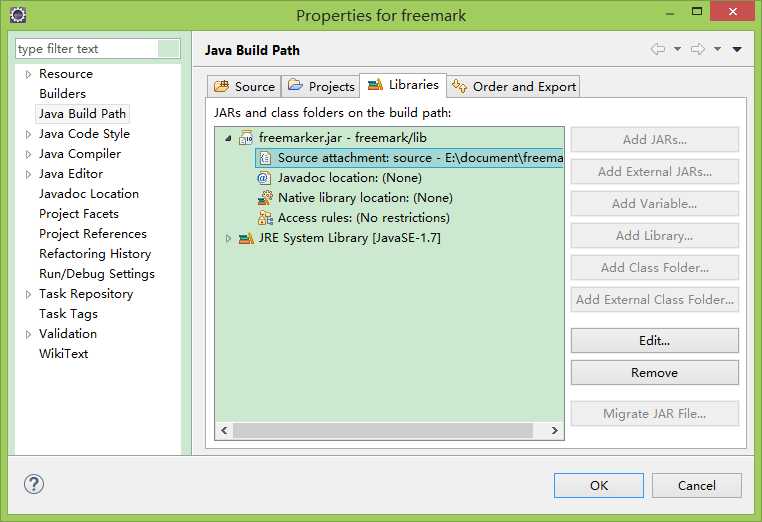Select the Source attachment row
762x522 pixels.
410,158
